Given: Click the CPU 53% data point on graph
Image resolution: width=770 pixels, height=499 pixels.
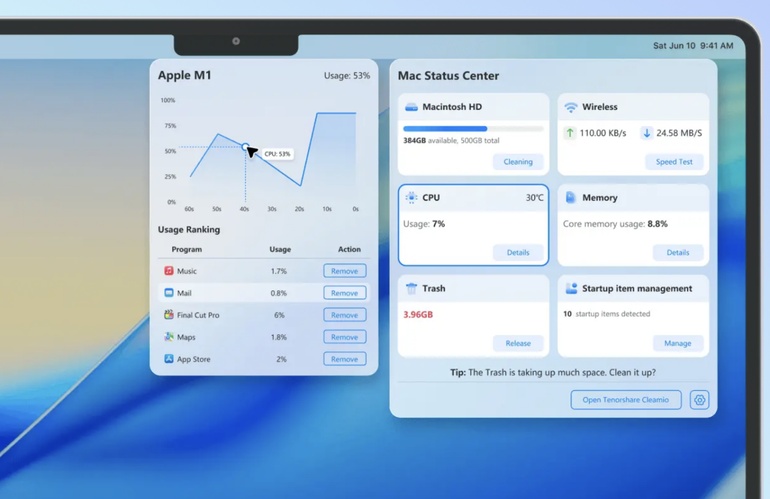Looking at the screenshot, I should (245, 147).
